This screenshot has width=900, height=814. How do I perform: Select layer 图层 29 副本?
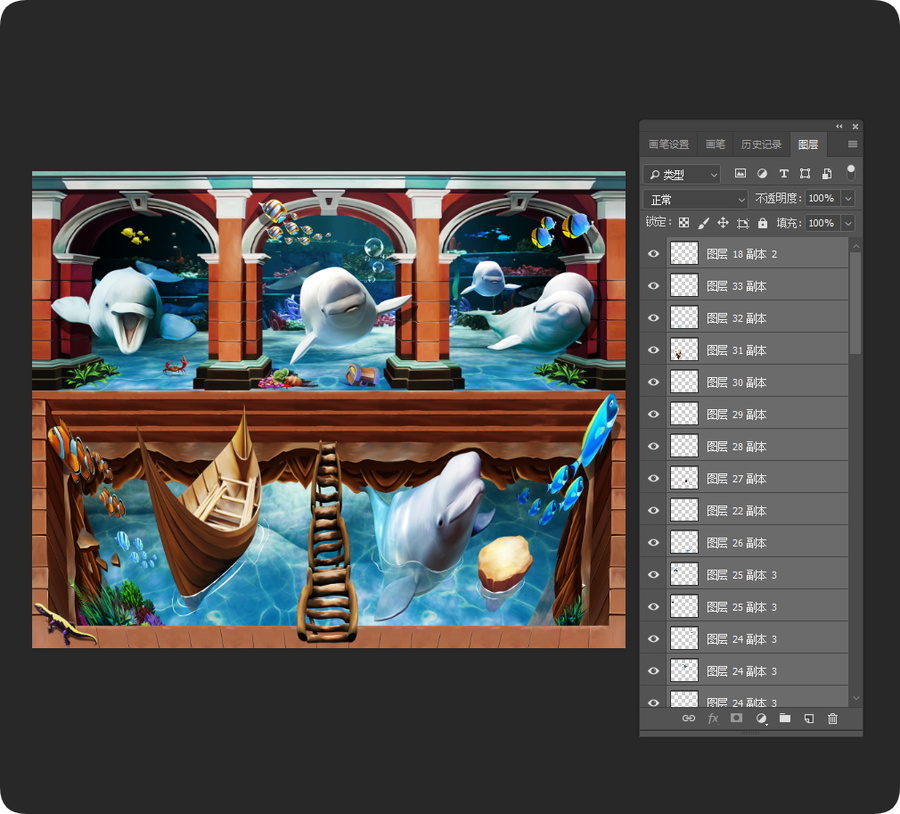[x=757, y=414]
